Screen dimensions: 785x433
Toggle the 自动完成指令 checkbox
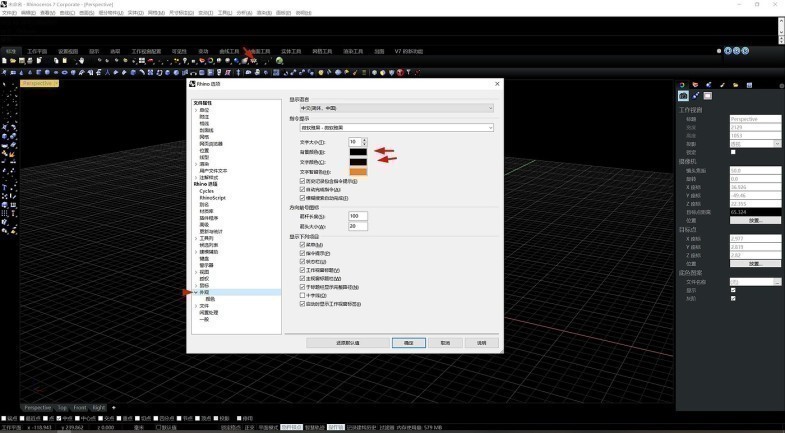[303, 189]
